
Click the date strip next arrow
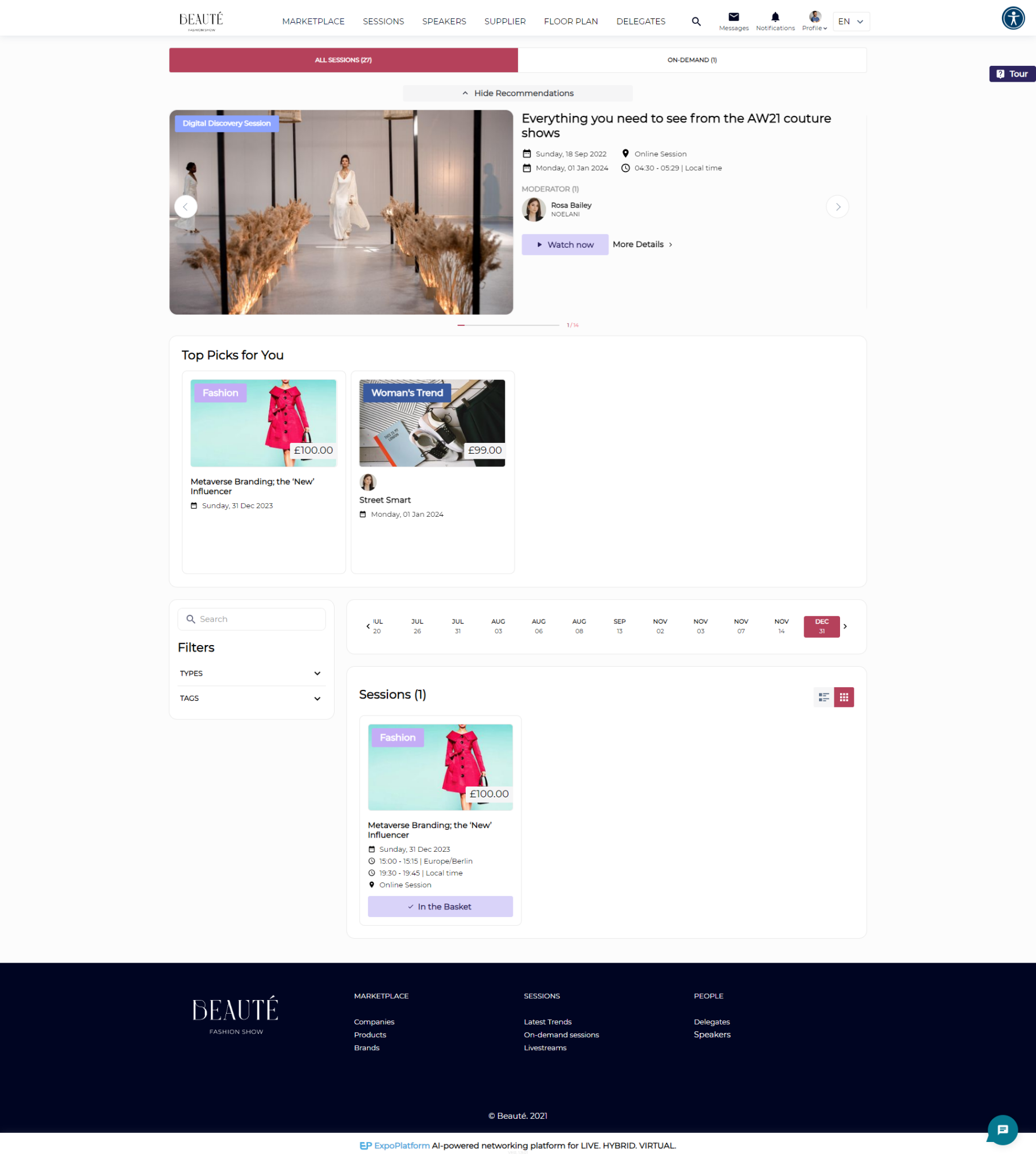pos(845,626)
